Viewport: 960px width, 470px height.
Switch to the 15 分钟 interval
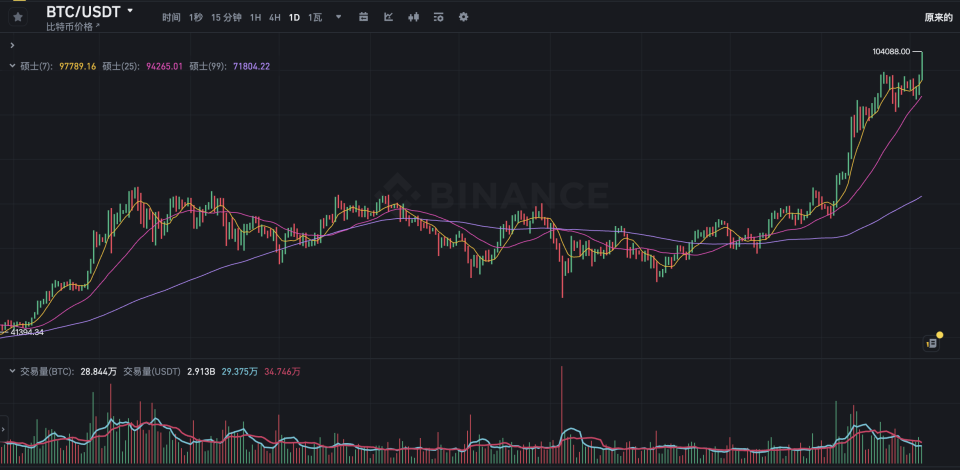tap(226, 18)
